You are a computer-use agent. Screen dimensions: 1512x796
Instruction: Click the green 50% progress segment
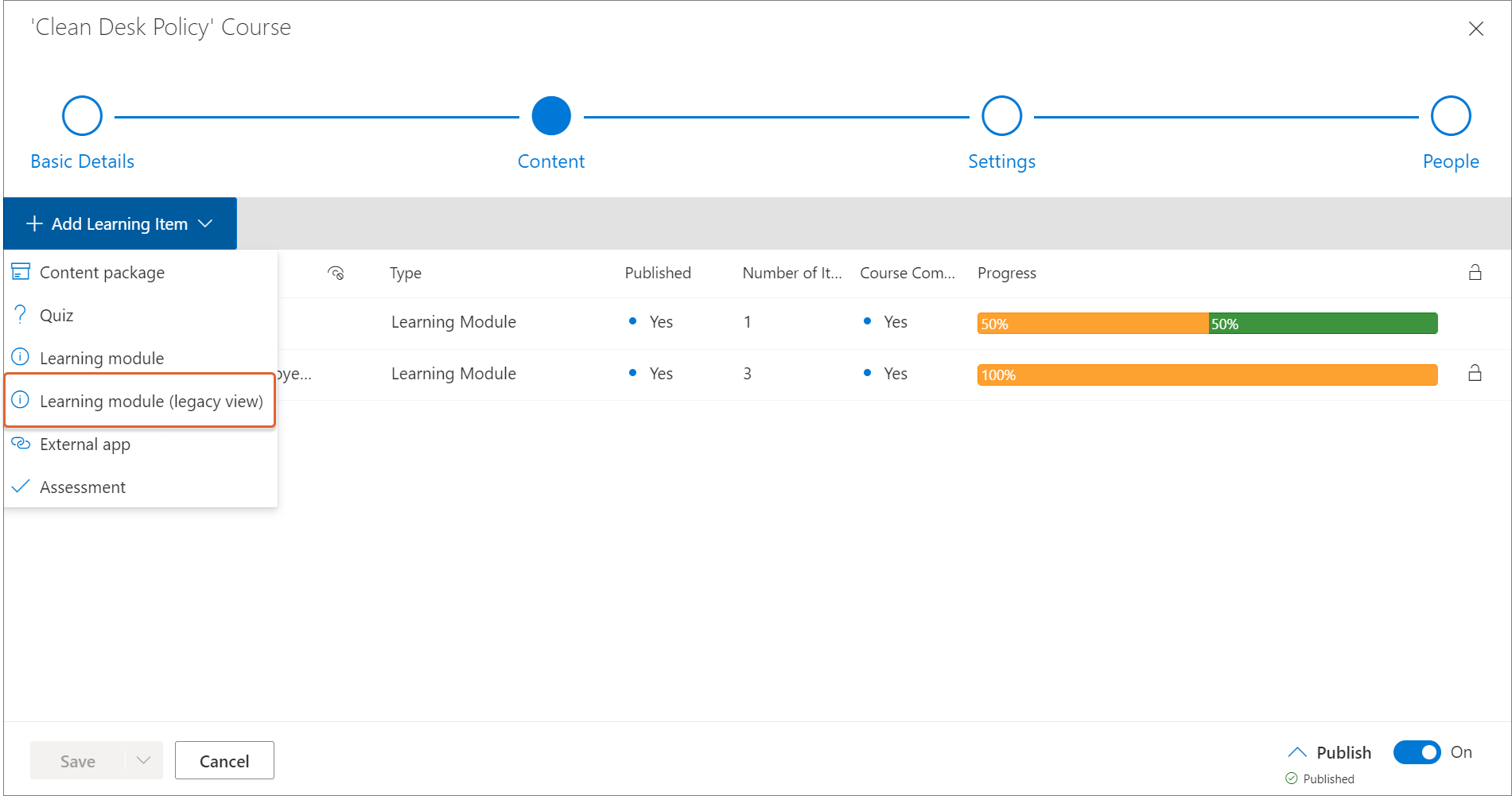[x=1322, y=324]
